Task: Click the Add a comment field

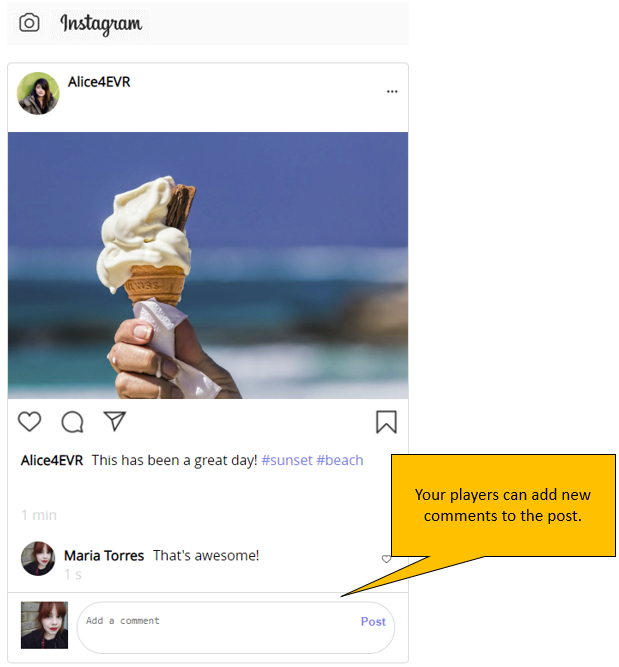Action: click(x=217, y=627)
